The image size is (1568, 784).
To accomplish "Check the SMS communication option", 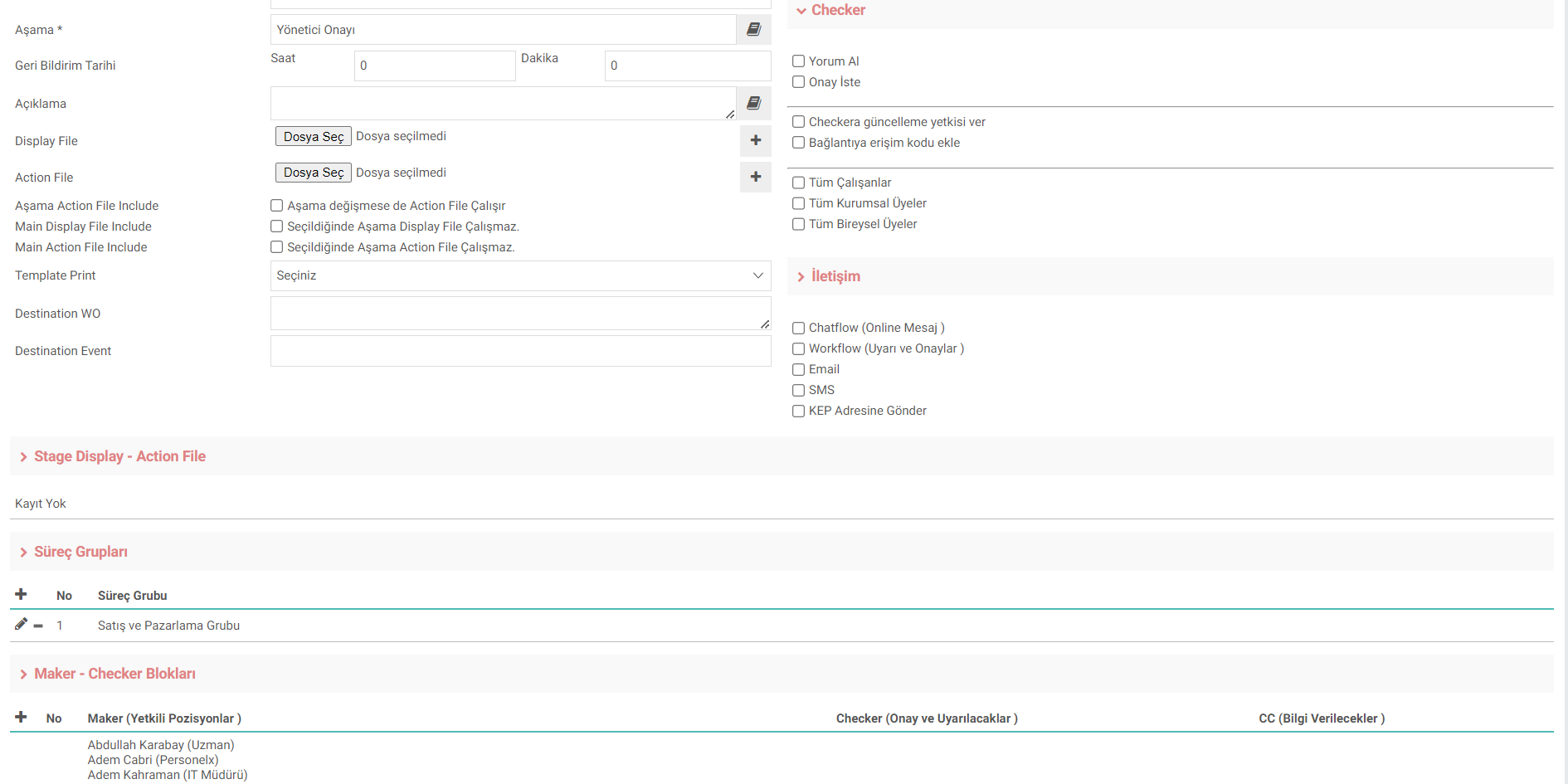I will click(x=798, y=390).
